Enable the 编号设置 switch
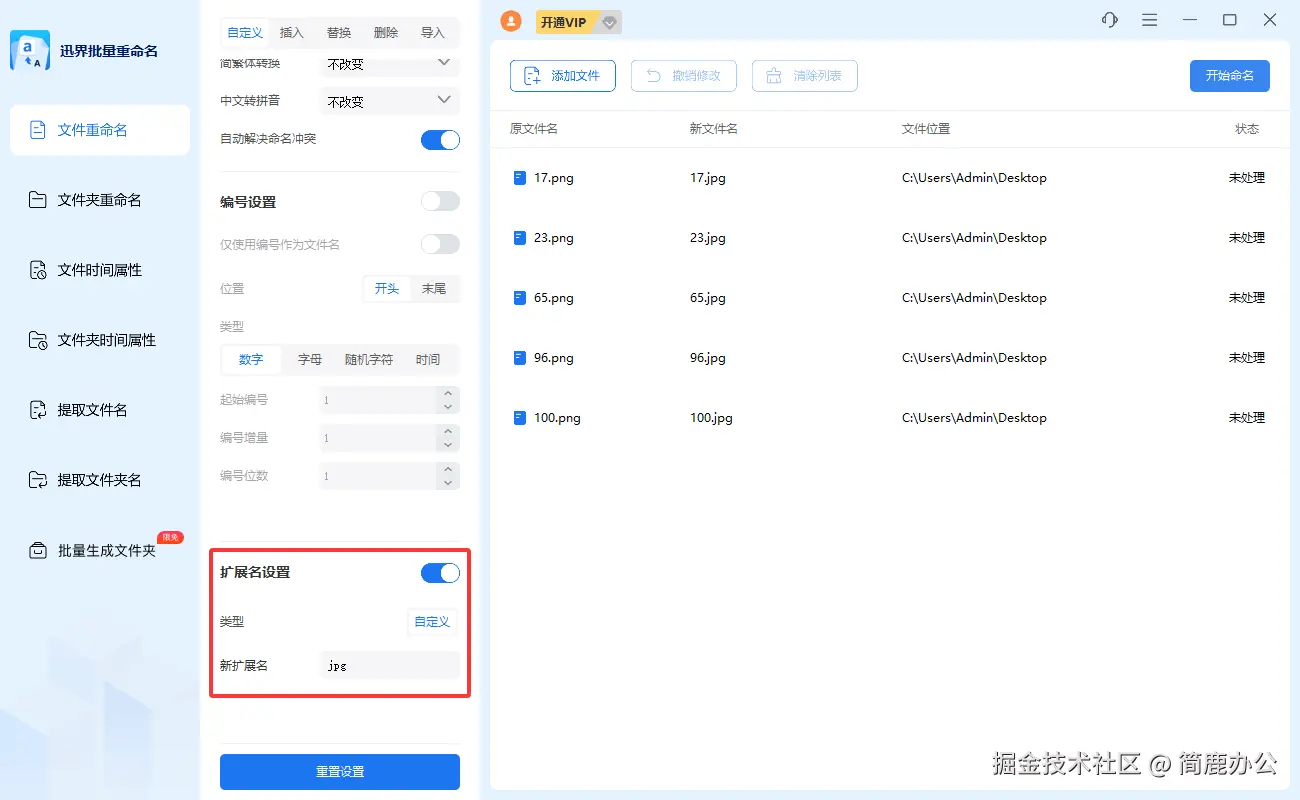The width and height of the screenshot is (1300, 800). pos(440,201)
